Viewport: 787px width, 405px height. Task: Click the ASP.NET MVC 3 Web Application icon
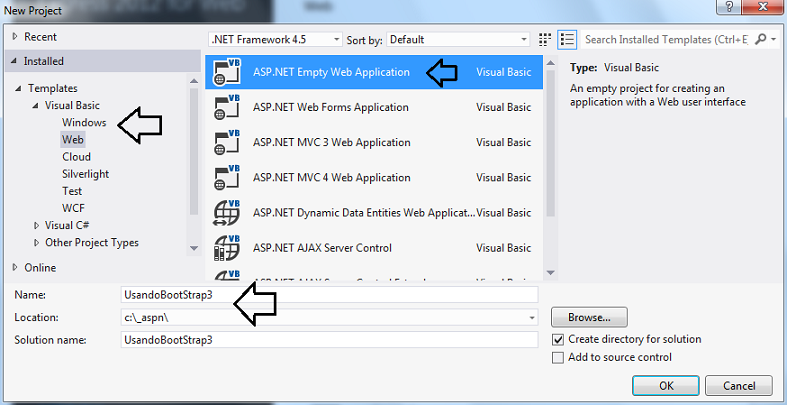[227, 143]
